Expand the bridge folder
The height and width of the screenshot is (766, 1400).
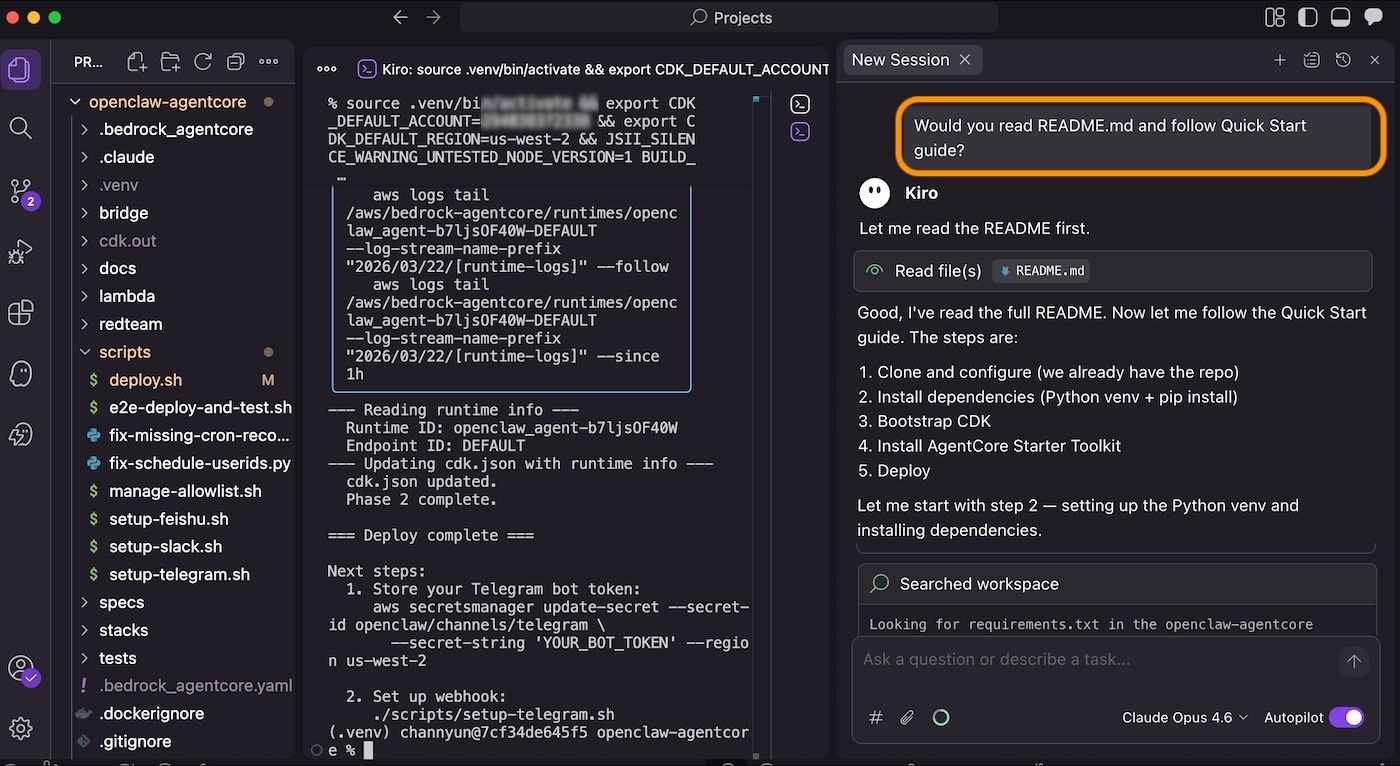[123, 213]
